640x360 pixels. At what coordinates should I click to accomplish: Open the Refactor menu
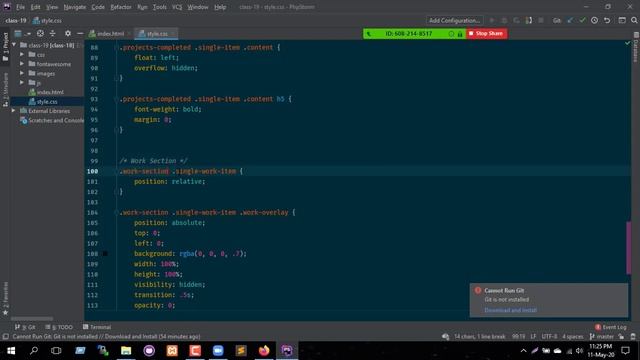click(x=121, y=7)
